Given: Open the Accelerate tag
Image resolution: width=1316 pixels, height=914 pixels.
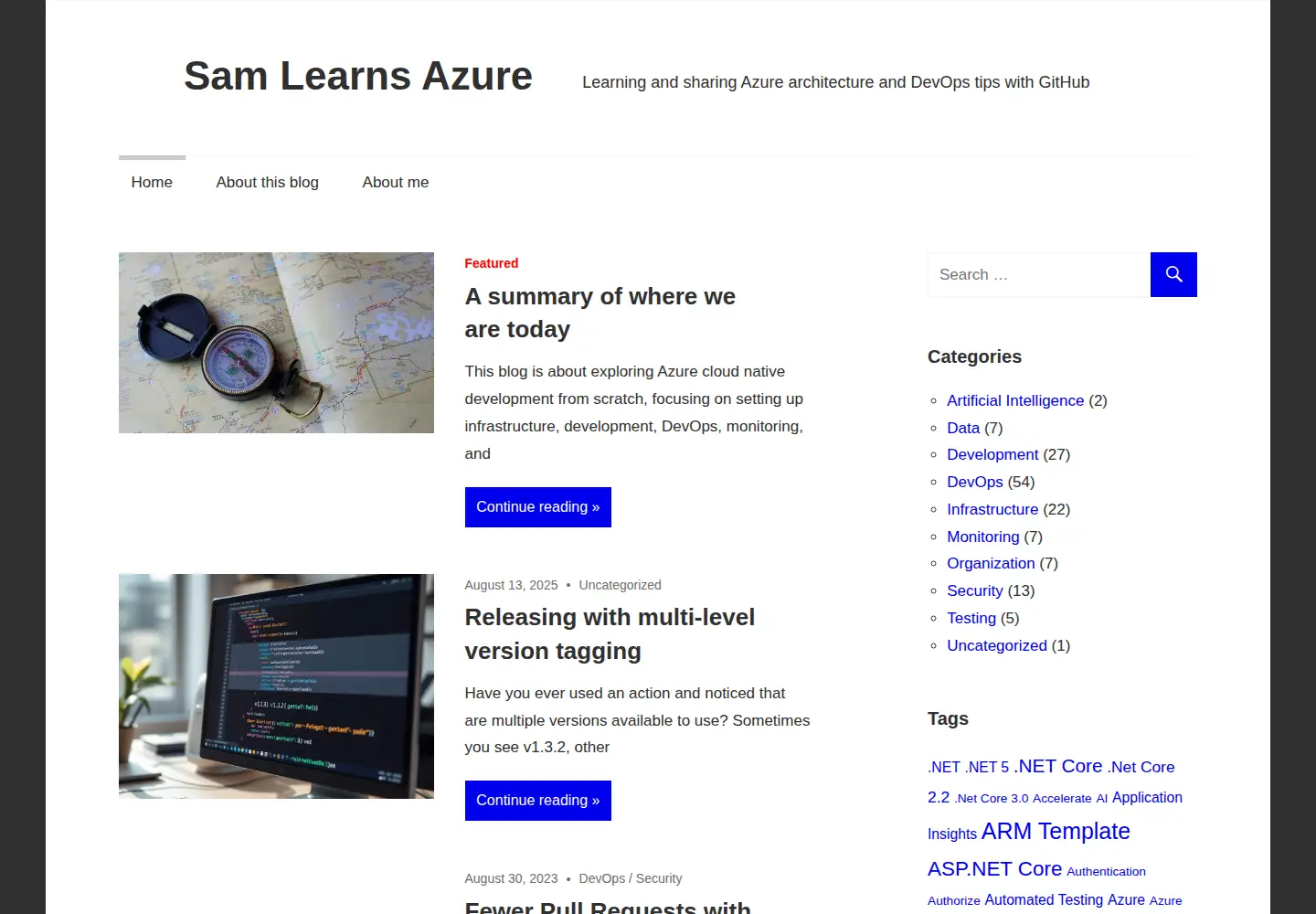Looking at the screenshot, I should [1062, 798].
